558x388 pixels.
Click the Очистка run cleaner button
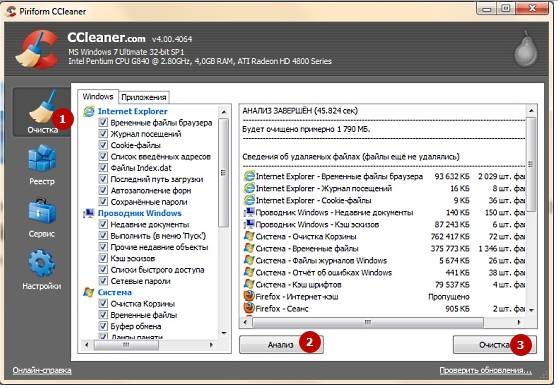[495, 345]
